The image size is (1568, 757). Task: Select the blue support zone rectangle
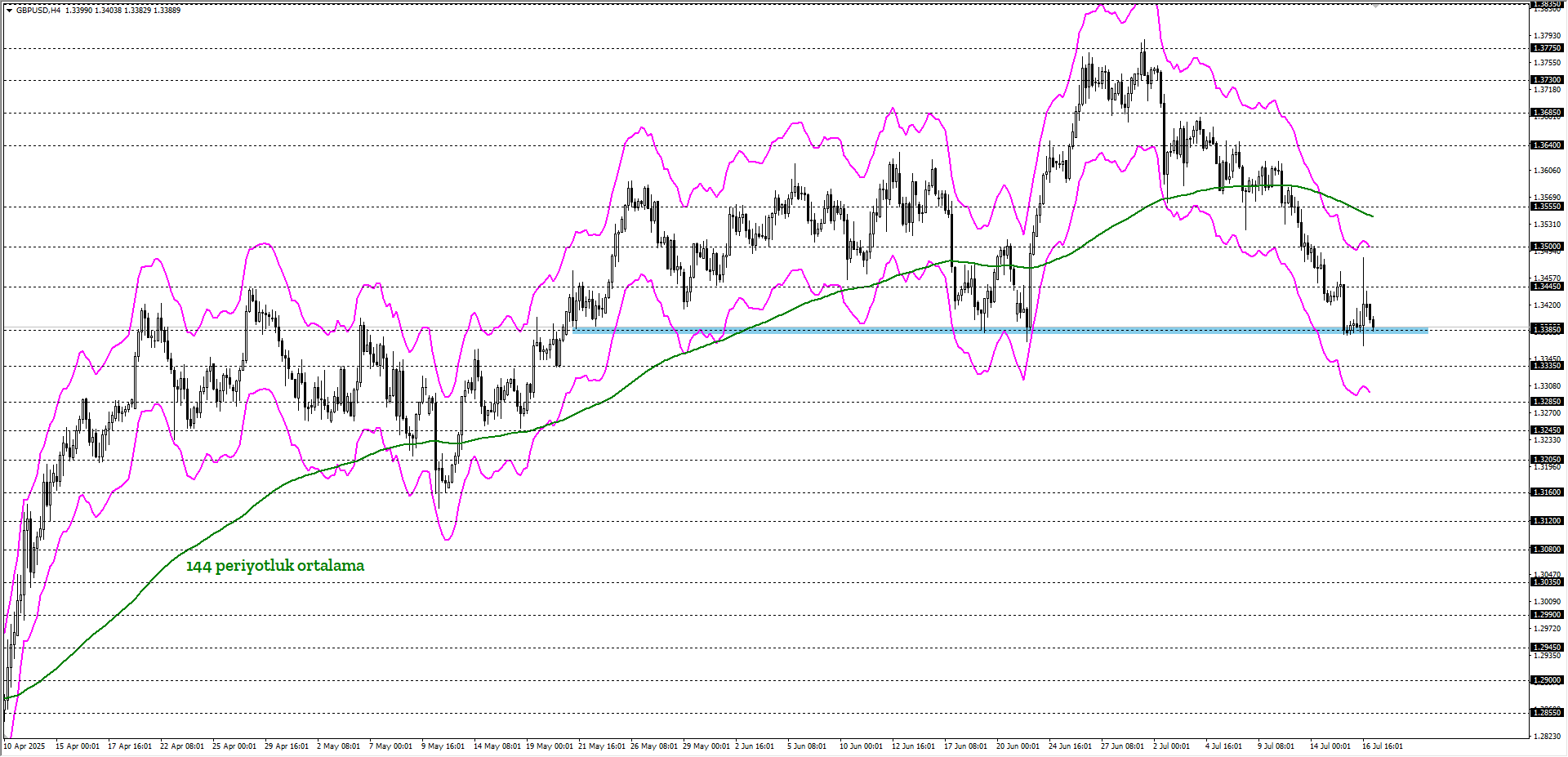click(1000, 331)
